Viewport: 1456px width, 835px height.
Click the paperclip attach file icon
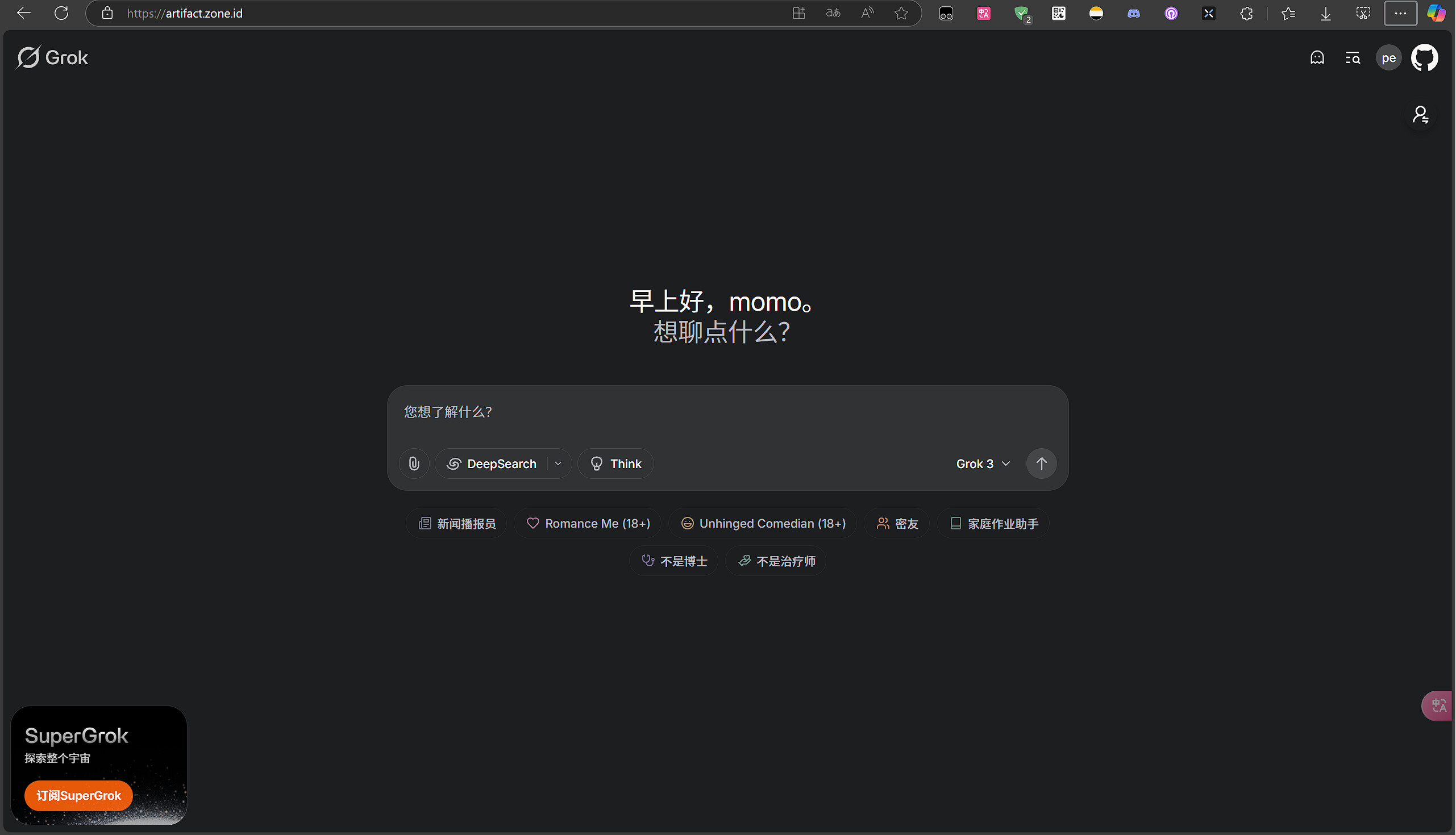414,464
